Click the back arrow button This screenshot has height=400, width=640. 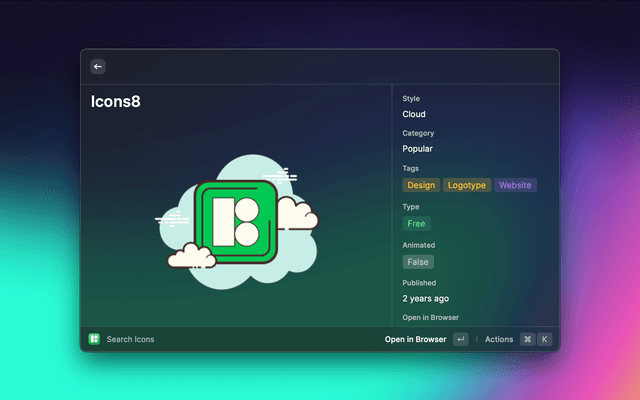(x=98, y=66)
